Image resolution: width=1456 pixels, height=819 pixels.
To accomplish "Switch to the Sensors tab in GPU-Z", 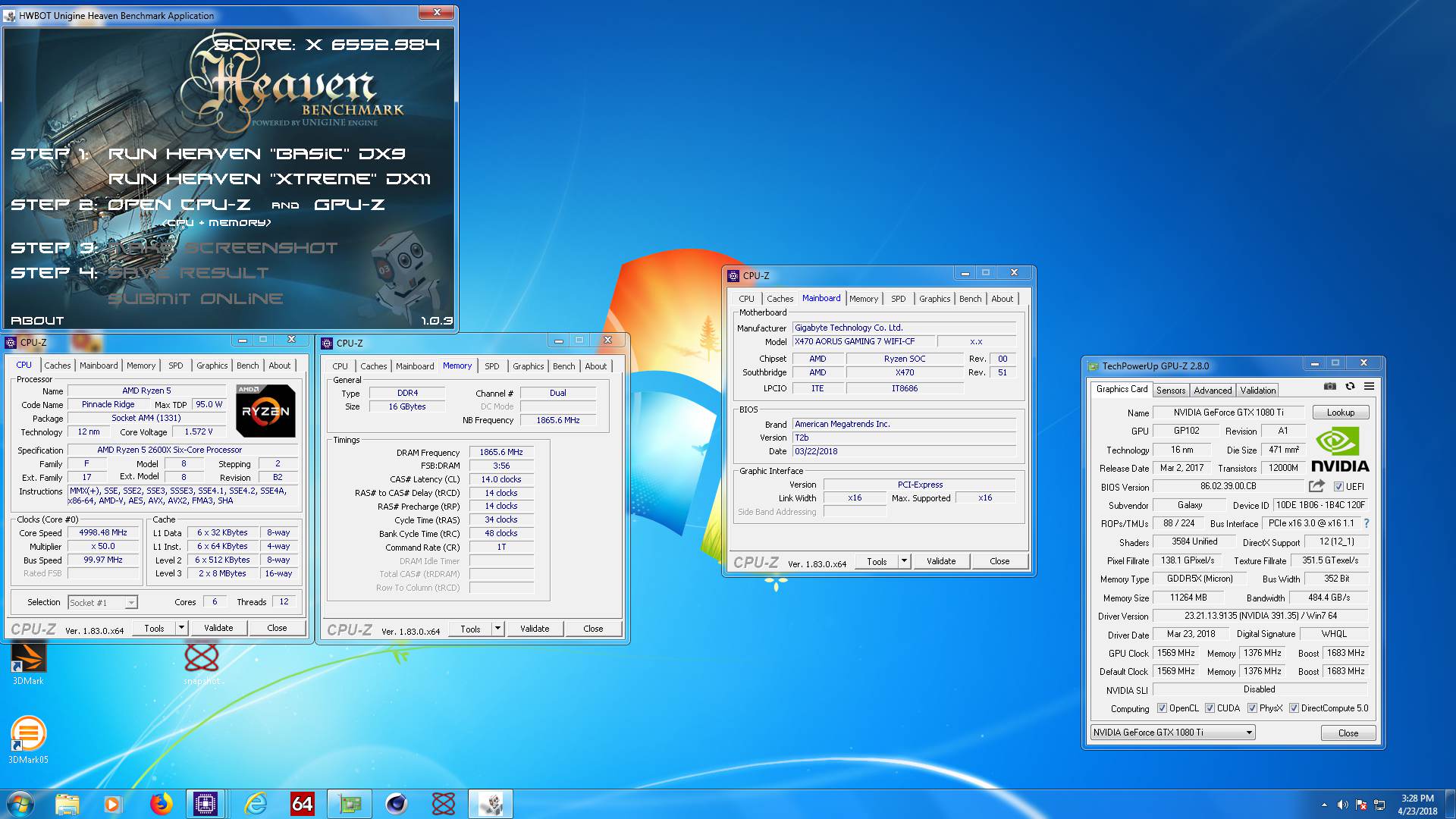I will [x=1171, y=391].
